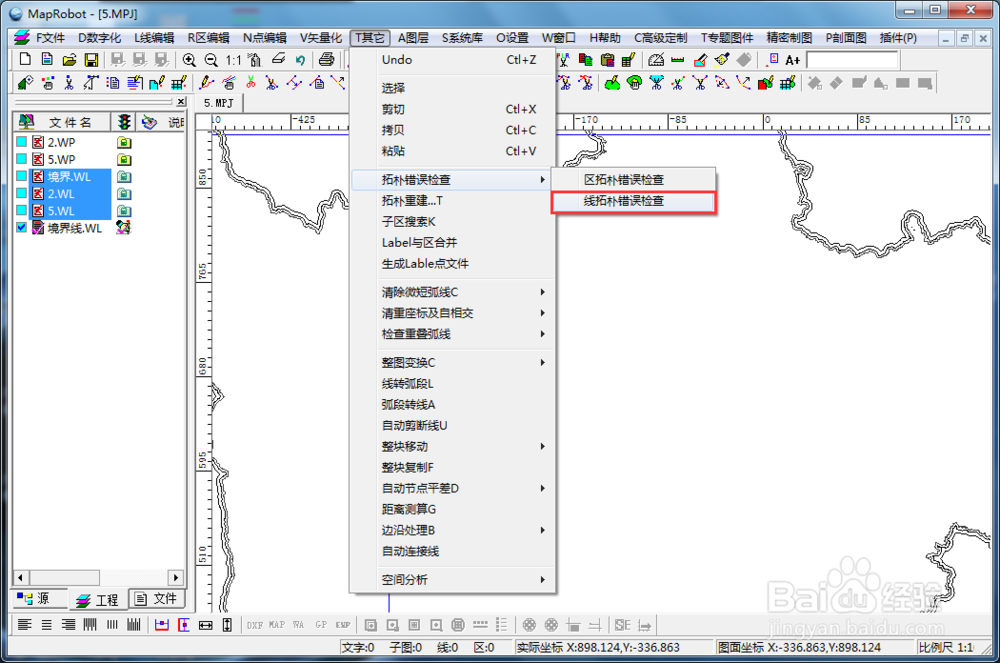Click the New file icon
The image size is (1000, 663).
coord(26,60)
